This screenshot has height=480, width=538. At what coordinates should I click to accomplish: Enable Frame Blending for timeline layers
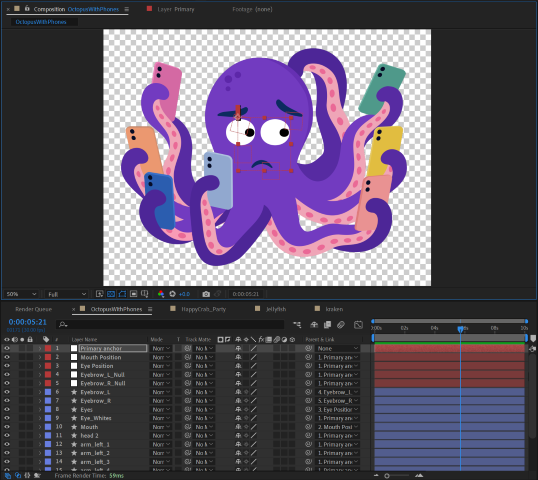327,325
